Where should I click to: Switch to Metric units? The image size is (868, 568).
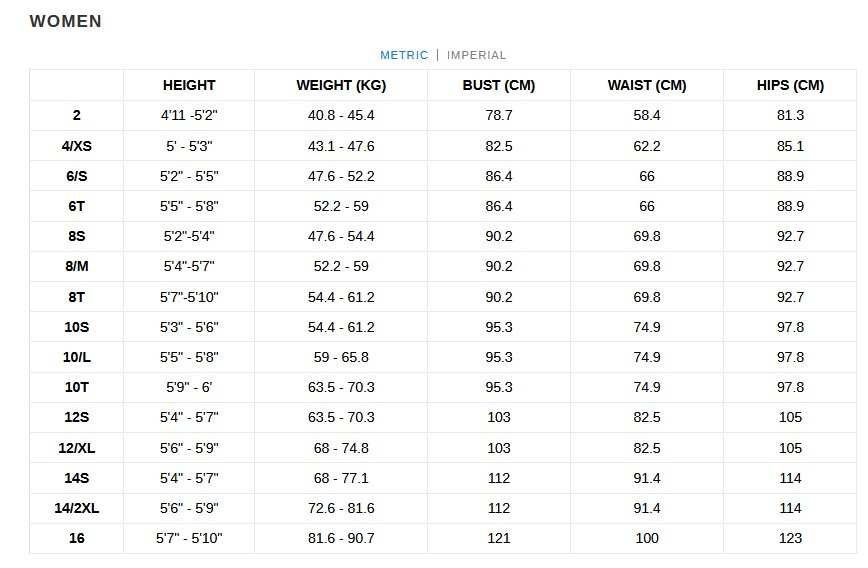pos(404,55)
